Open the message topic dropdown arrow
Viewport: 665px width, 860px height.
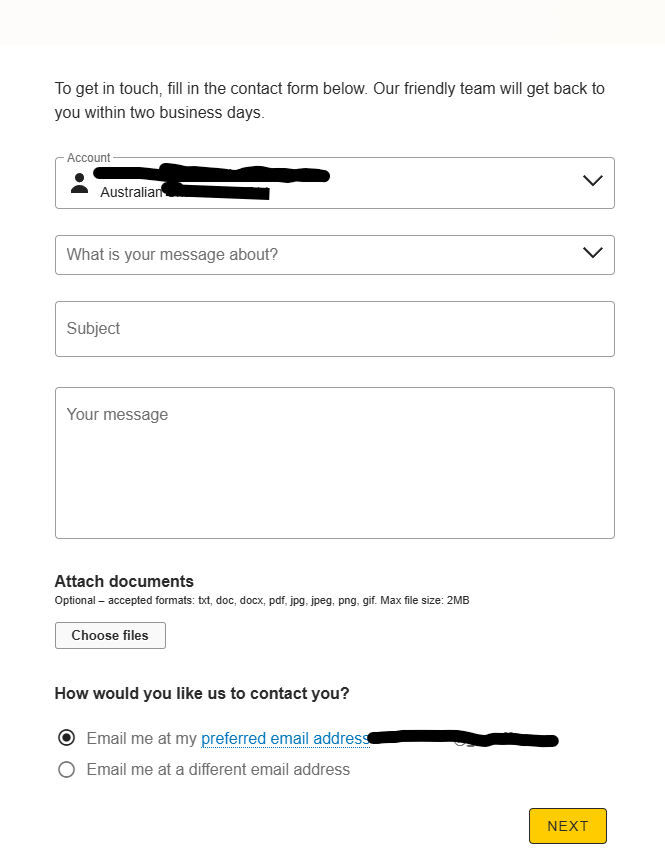pyautogui.click(x=592, y=253)
